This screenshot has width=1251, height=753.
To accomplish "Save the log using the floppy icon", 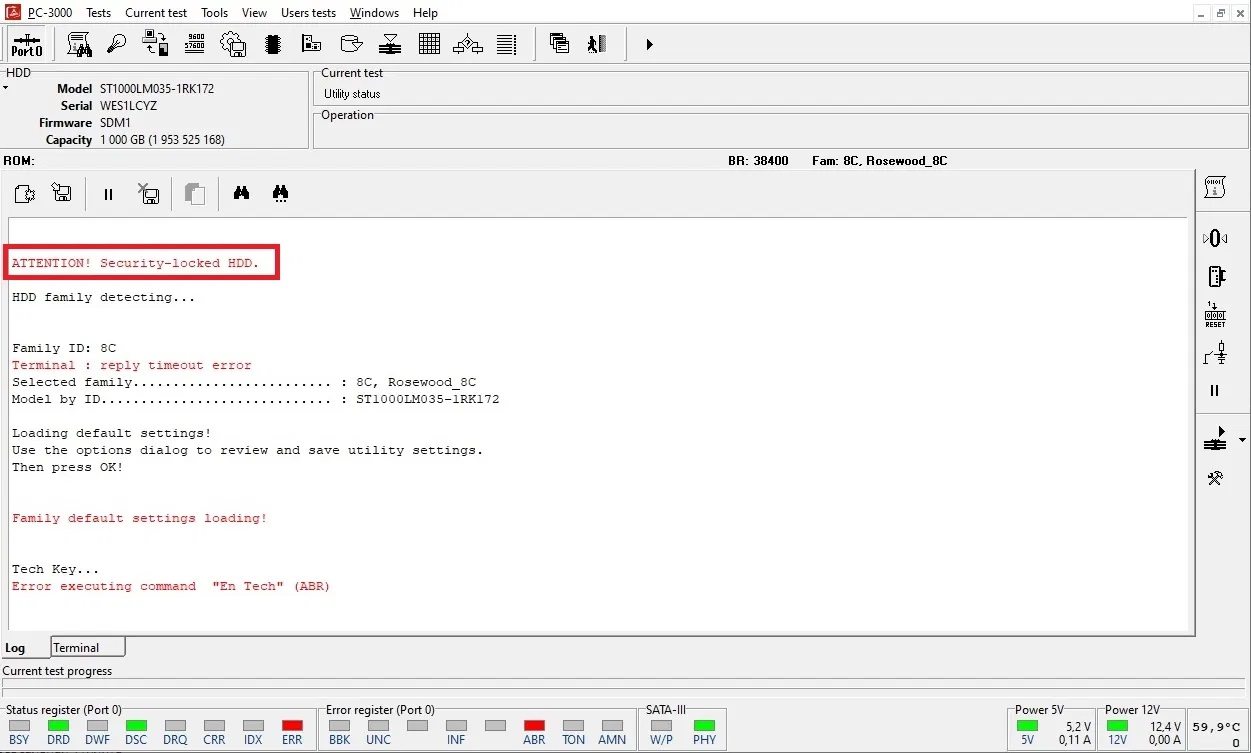I will tap(62, 194).
